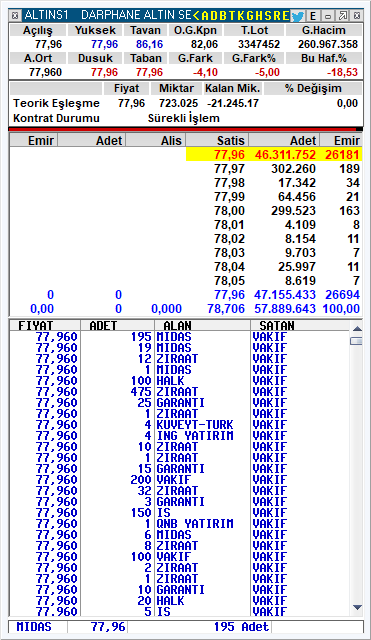Click the Kalan Mik. value -21.245.17
Image resolution: width=371 pixels, height=640 pixels.
click(233, 103)
